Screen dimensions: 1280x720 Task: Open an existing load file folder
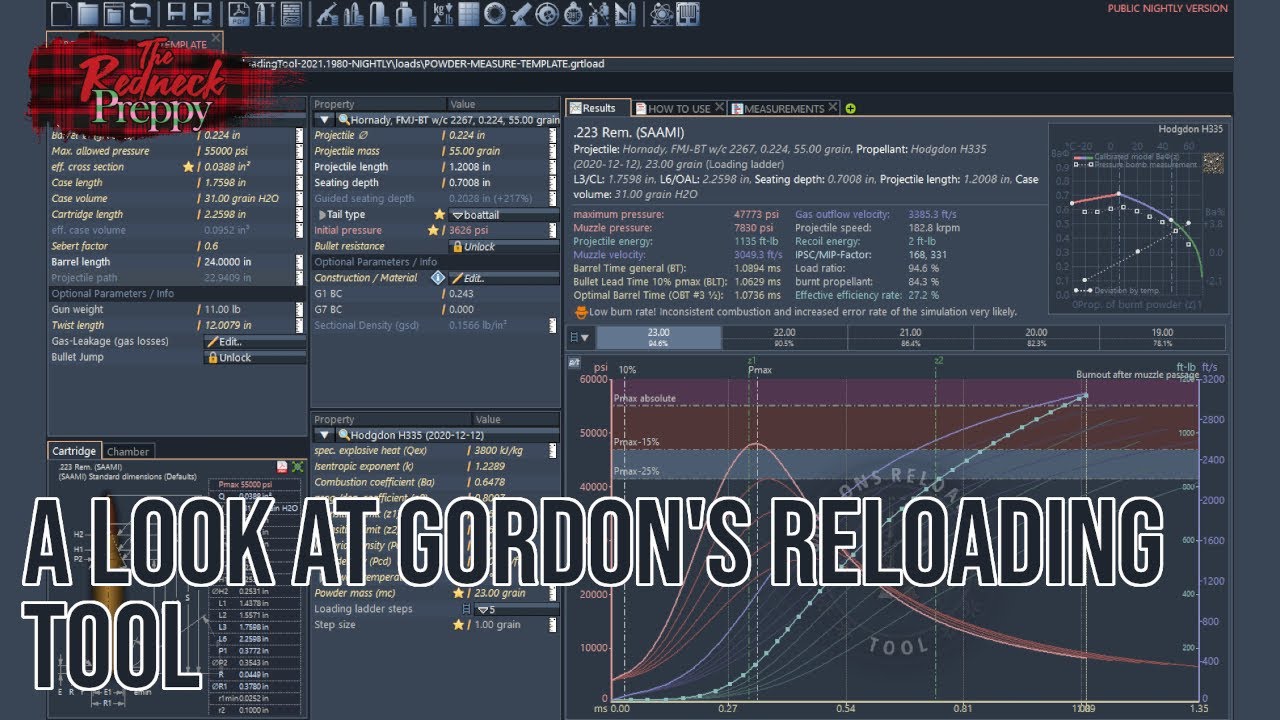88,13
